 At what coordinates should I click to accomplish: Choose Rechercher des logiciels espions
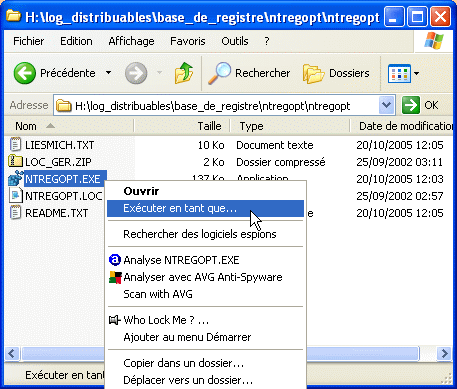(205, 234)
